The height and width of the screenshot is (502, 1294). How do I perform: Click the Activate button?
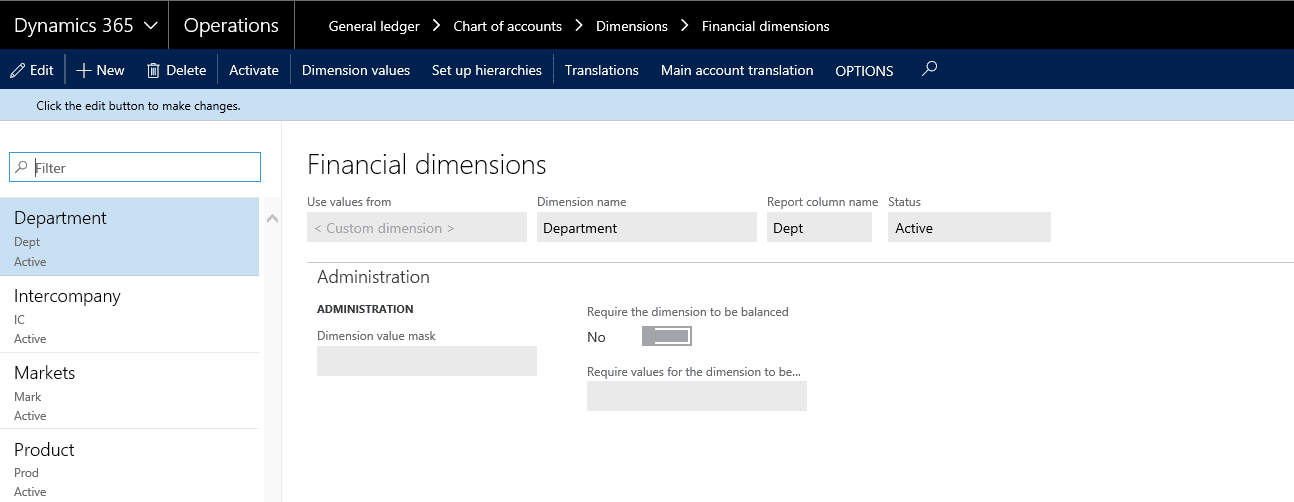pos(254,70)
